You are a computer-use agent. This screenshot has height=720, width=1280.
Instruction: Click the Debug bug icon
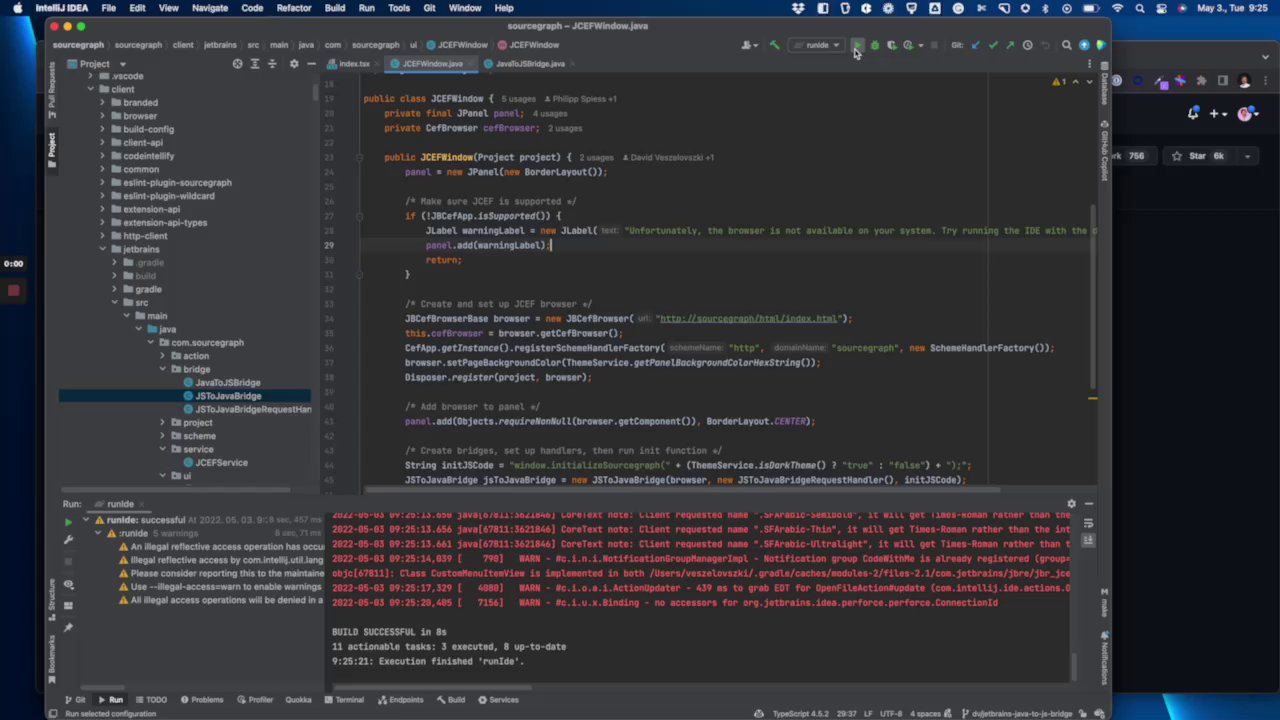(x=874, y=45)
